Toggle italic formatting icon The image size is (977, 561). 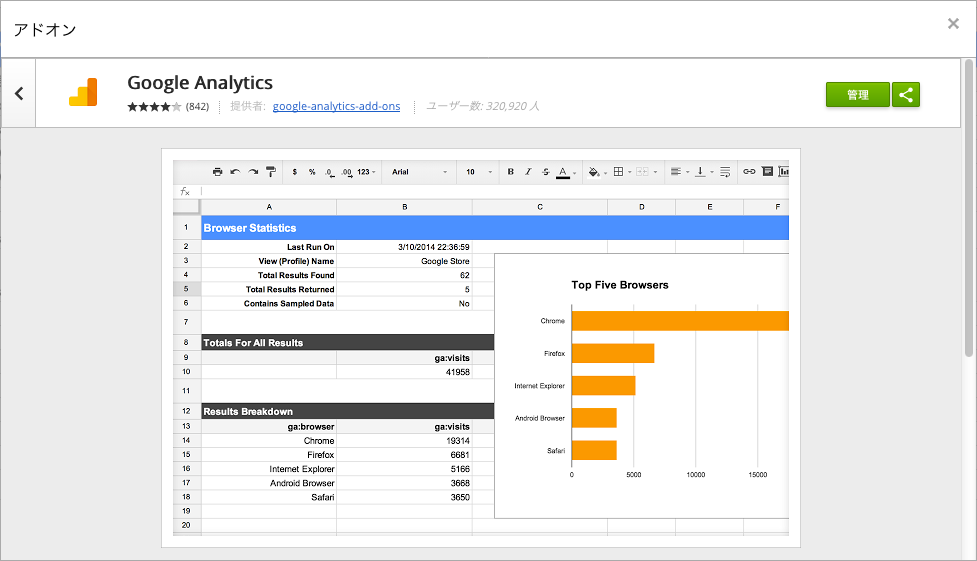pyautogui.click(x=528, y=171)
